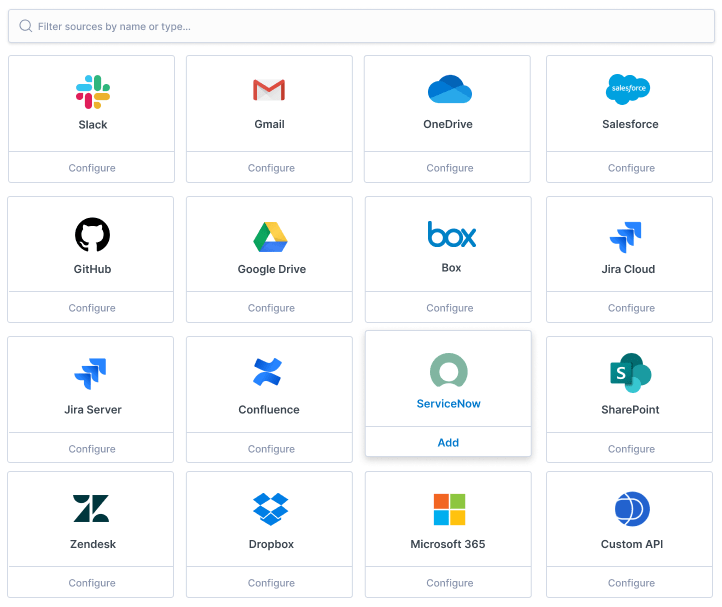Click the Gmail envelope icon
This screenshot has height=607, width=722.
pos(269,90)
